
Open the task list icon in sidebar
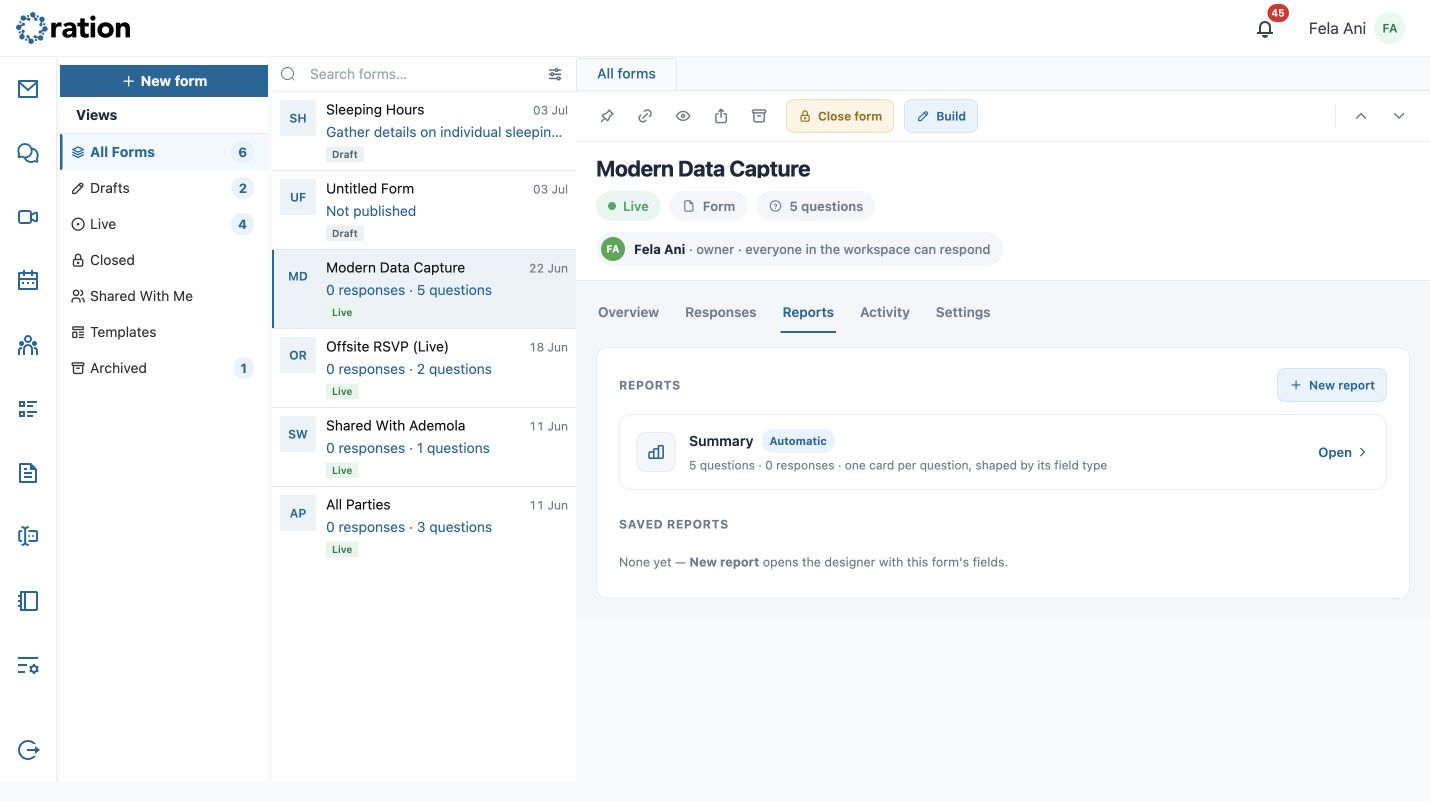[x=28, y=409]
